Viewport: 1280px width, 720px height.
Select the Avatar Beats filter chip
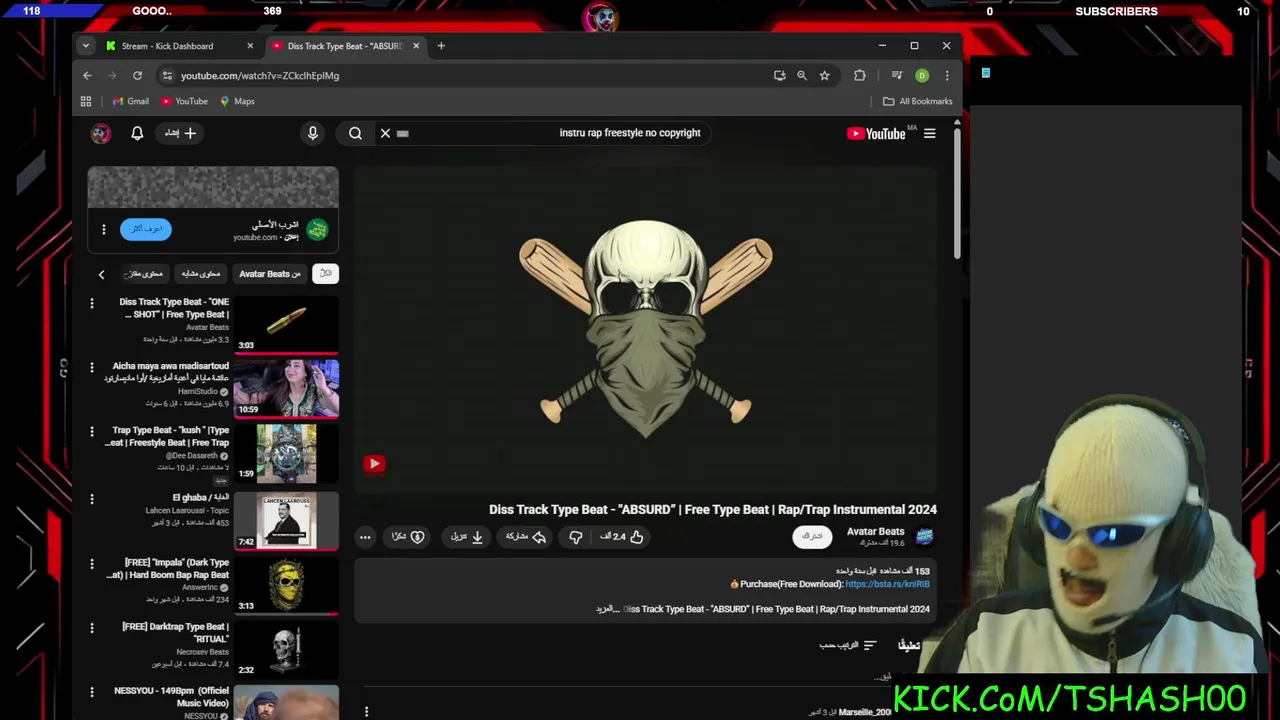tap(270, 274)
